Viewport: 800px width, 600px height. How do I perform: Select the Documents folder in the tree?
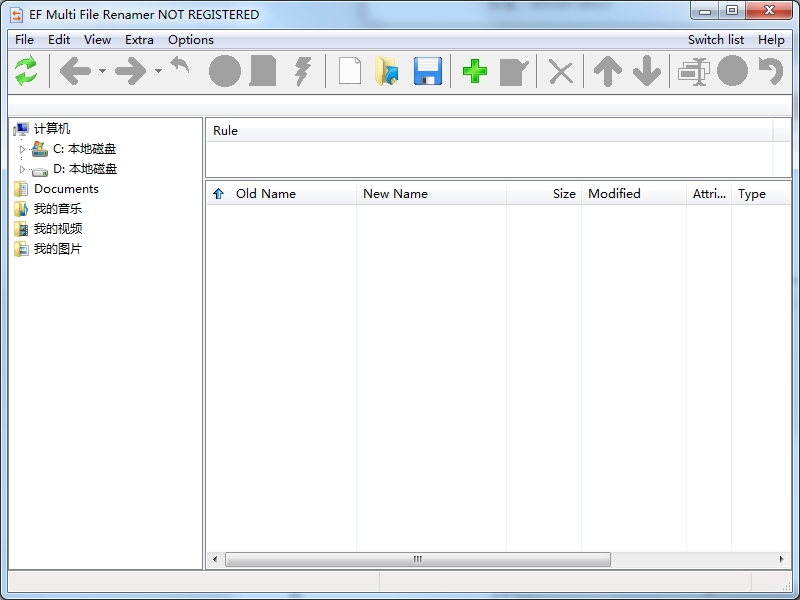click(66, 189)
